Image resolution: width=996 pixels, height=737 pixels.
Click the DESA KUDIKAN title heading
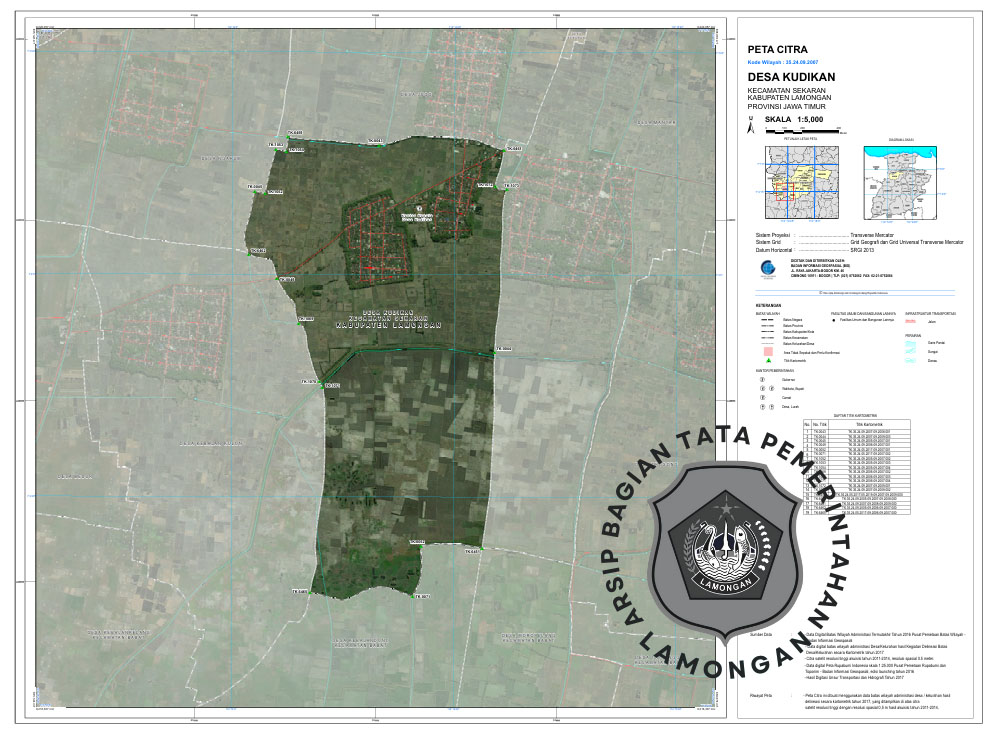pos(790,76)
